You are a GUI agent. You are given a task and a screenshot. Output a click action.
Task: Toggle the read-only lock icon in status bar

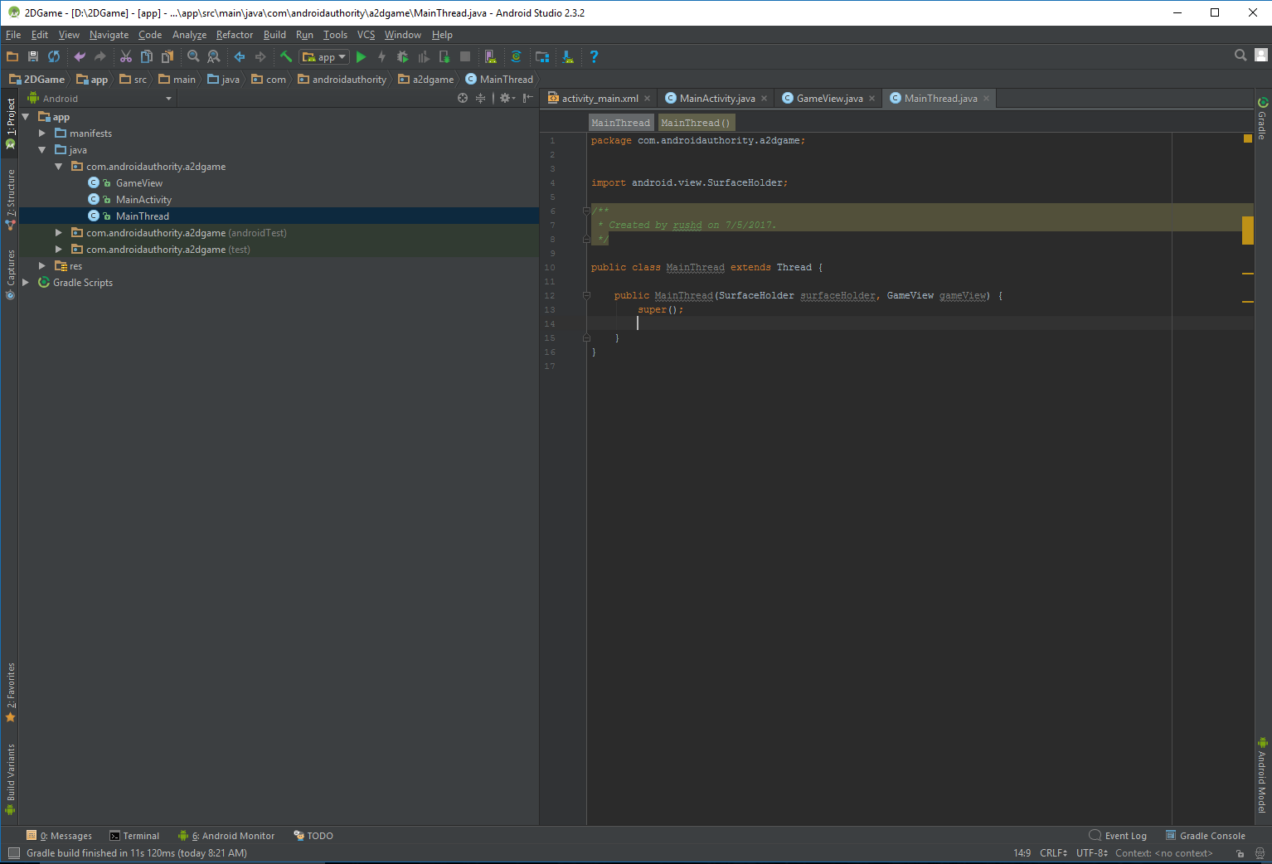tap(1240, 853)
